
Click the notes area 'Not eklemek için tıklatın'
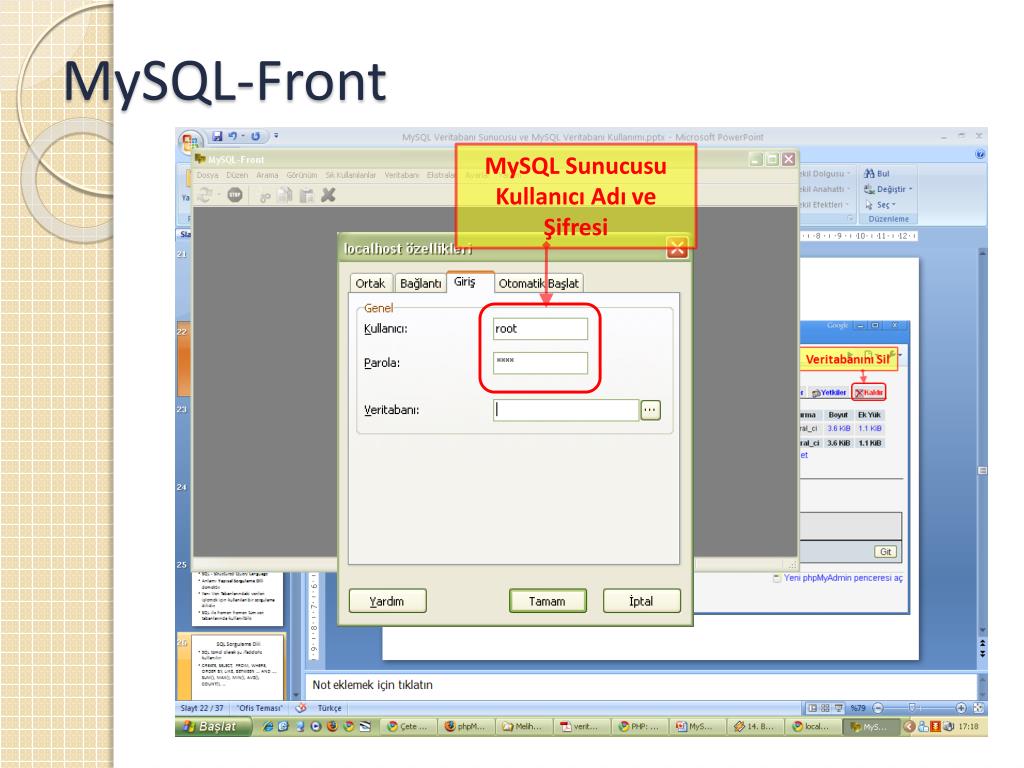(x=640, y=685)
